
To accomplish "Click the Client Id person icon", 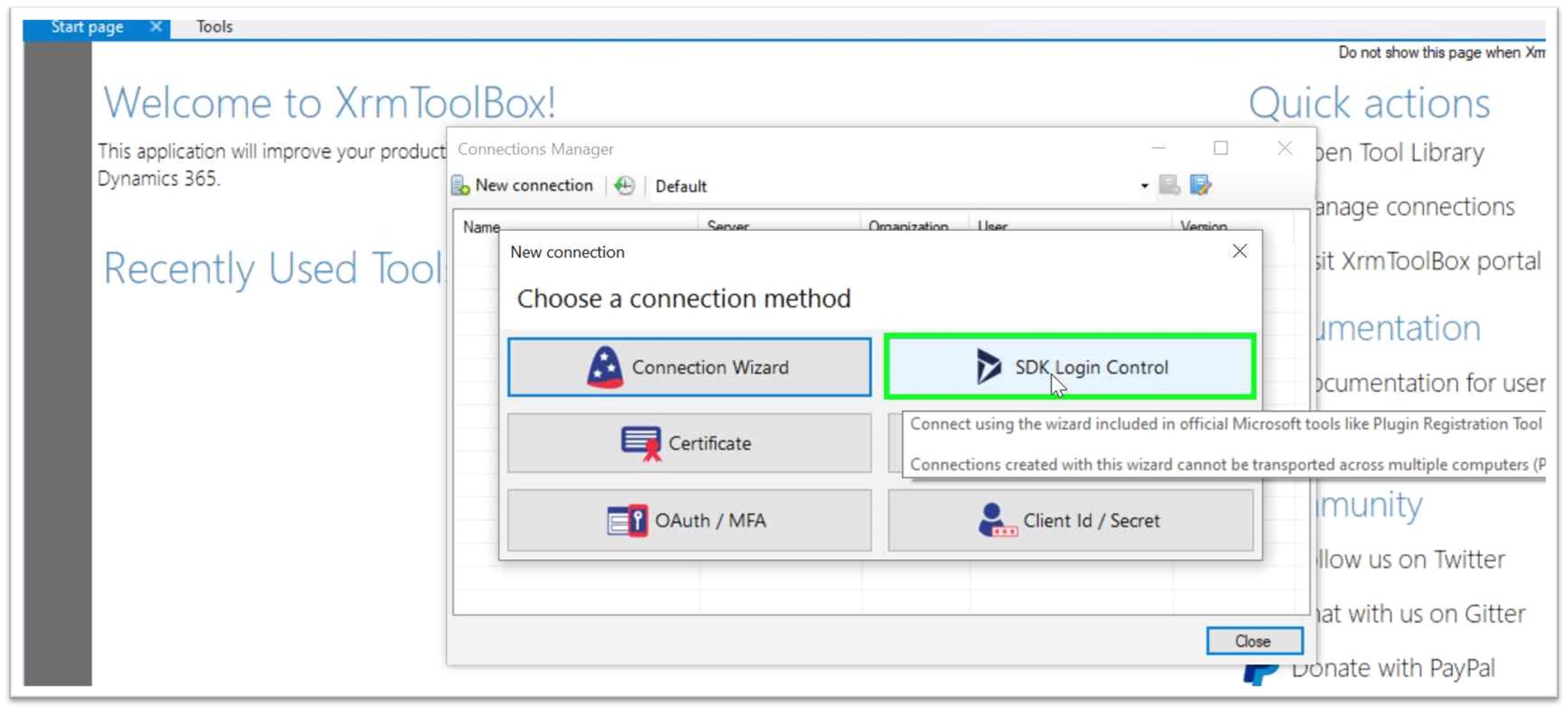I will [x=997, y=520].
